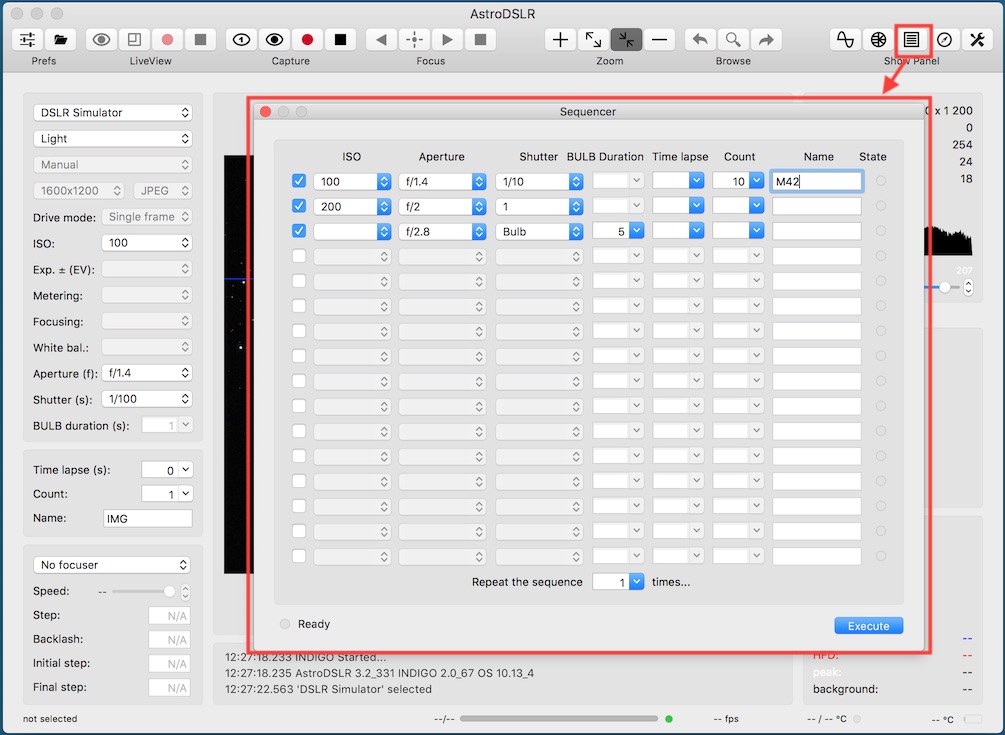Click the log line mentioning AstroDSLR 3.2_331
Image resolution: width=1005 pixels, height=735 pixels.
(x=379, y=673)
